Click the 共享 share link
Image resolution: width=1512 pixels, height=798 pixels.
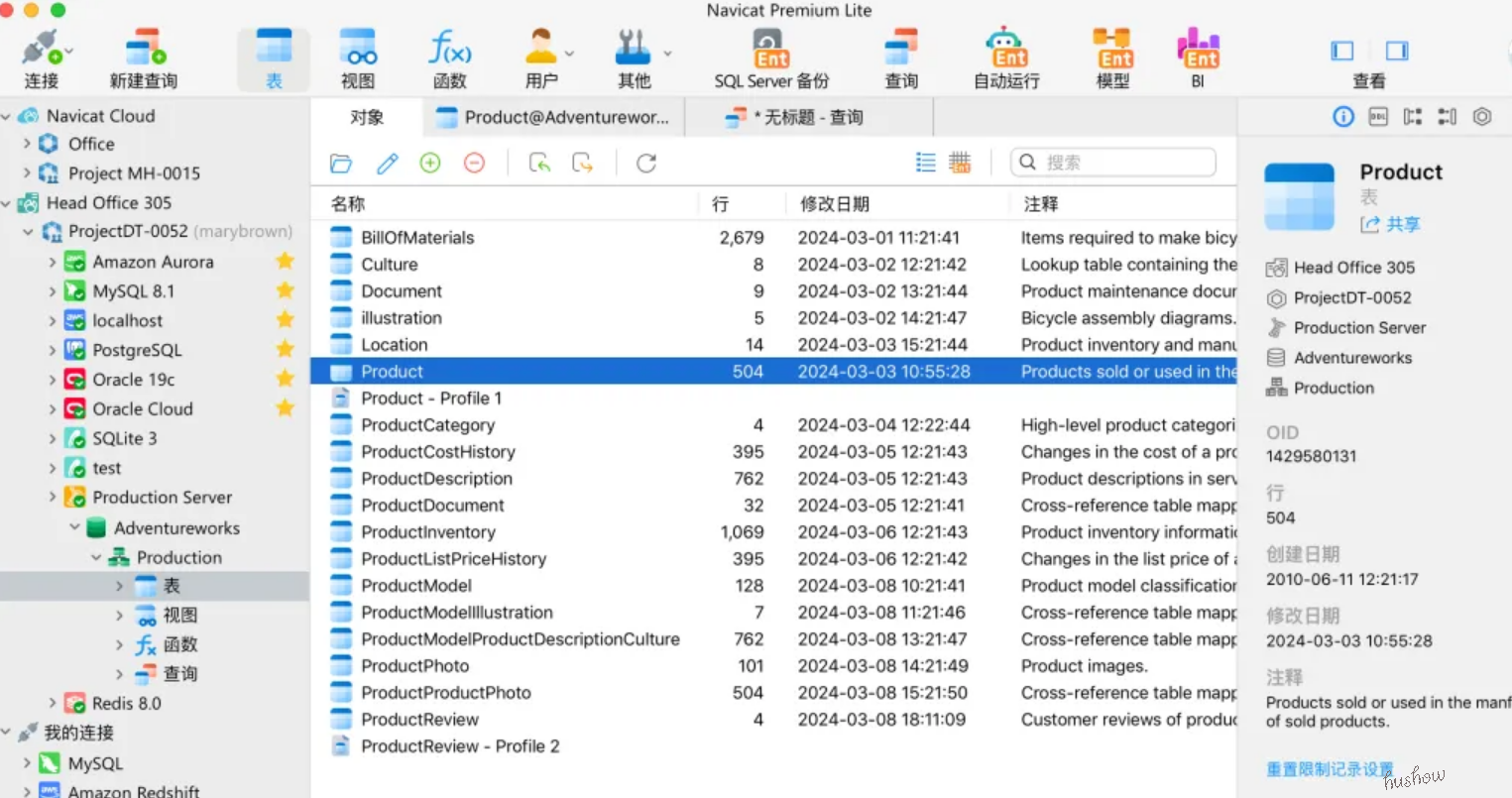coord(1391,225)
